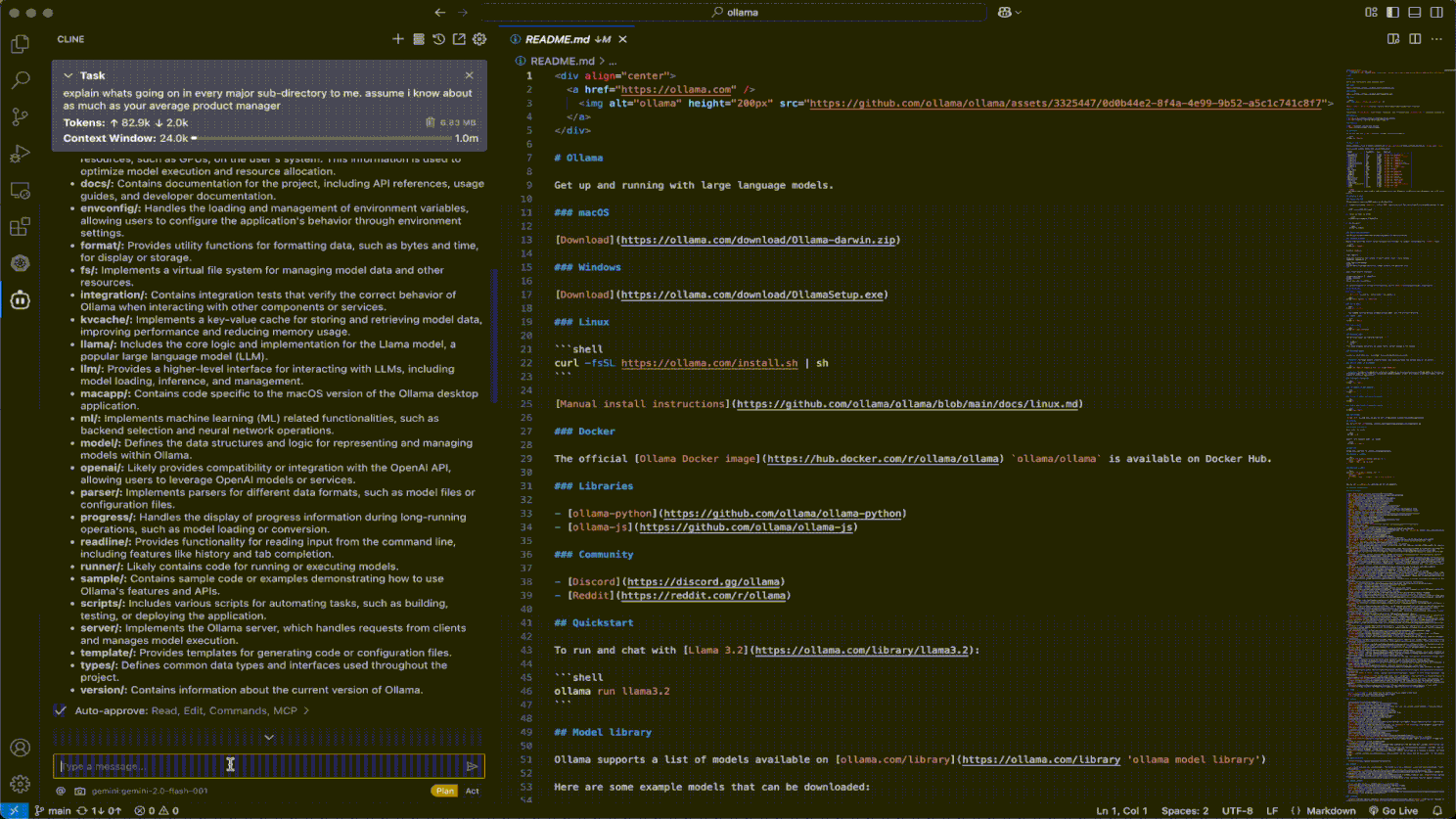The image size is (1456, 819).
Task: Collapse the Task header chevron
Action: (68, 75)
